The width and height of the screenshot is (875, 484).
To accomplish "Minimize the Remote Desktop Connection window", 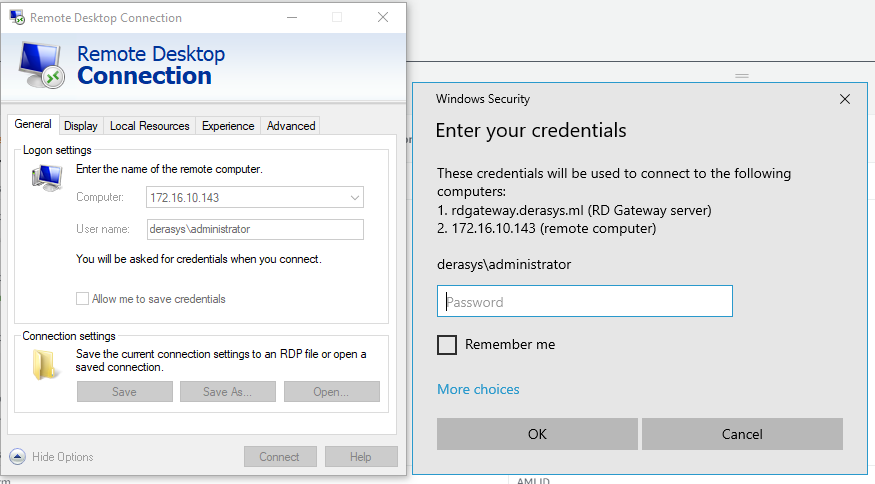I will coord(292,17).
